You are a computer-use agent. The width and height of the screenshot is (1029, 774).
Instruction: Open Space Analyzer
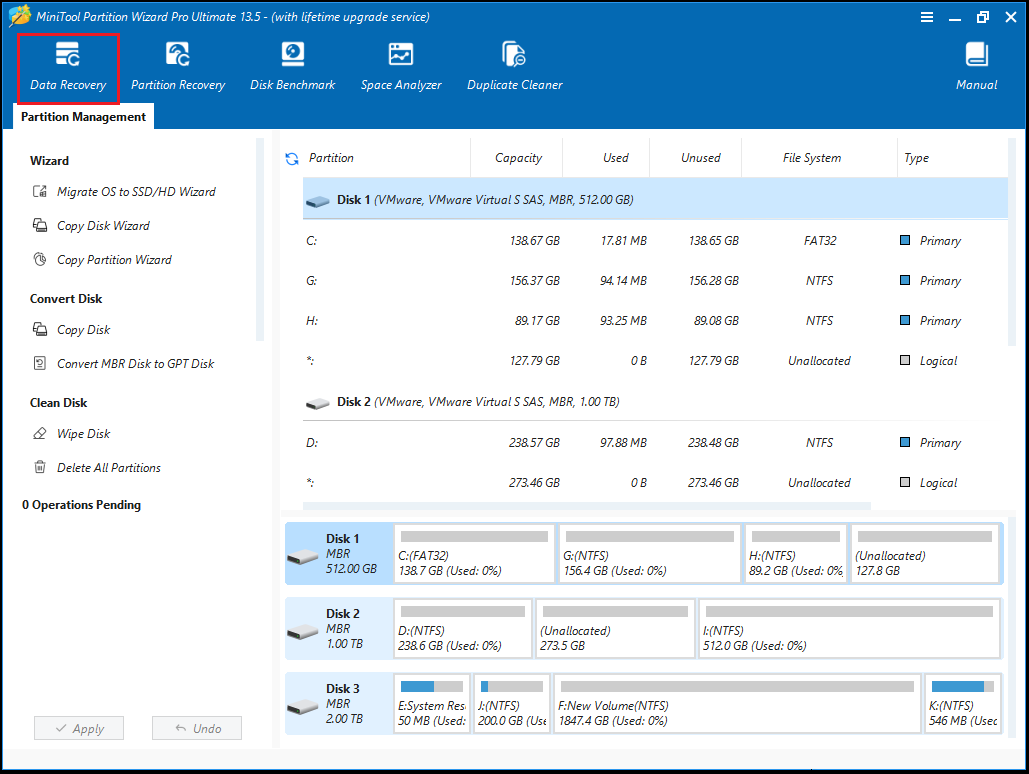(x=401, y=68)
